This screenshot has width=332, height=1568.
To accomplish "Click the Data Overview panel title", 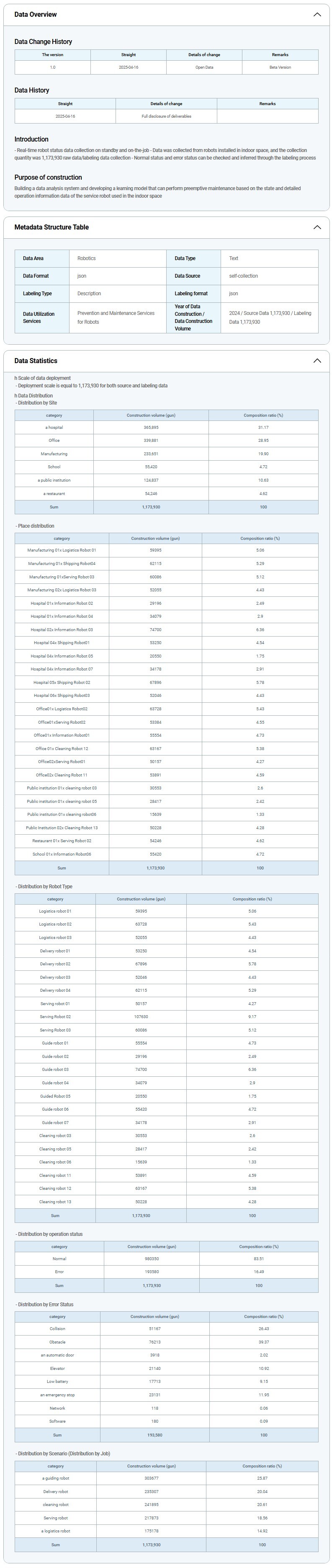I will 35,15.
